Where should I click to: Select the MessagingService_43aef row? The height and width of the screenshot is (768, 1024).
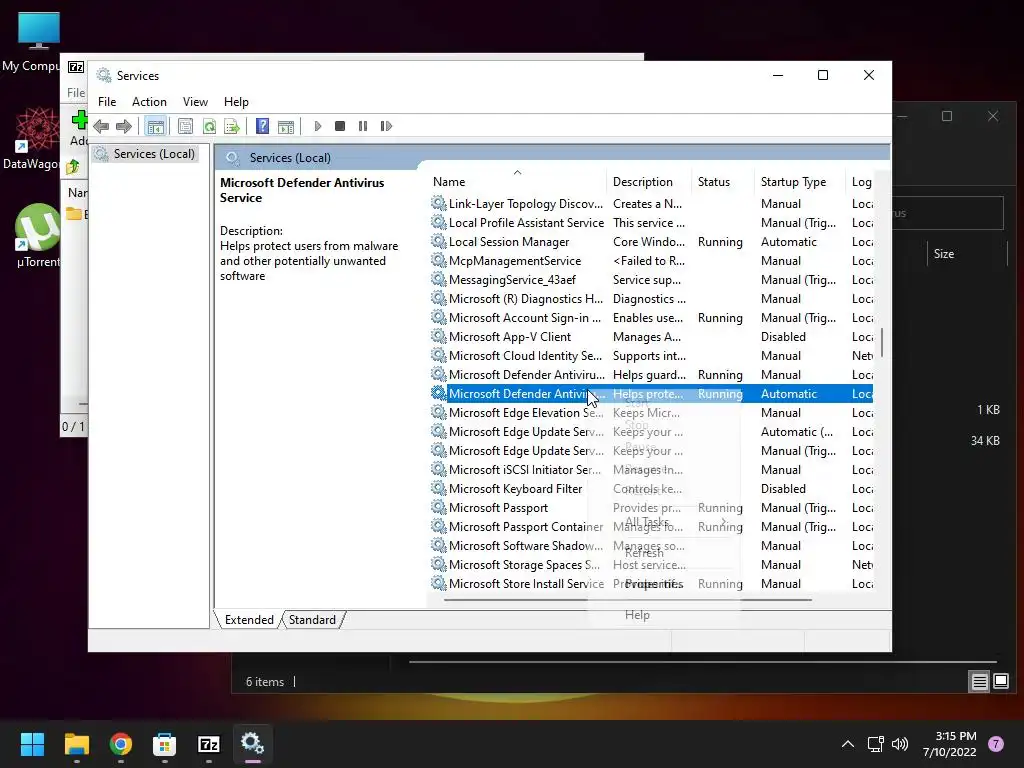click(x=652, y=280)
